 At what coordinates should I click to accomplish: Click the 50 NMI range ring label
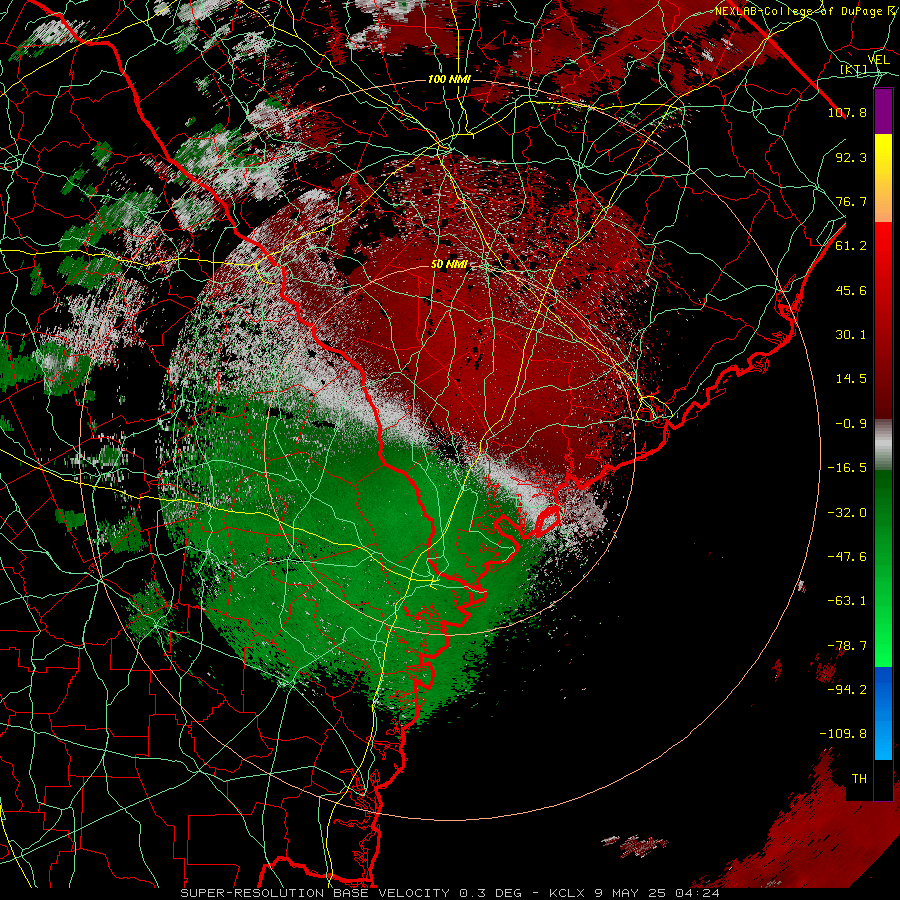tap(449, 265)
